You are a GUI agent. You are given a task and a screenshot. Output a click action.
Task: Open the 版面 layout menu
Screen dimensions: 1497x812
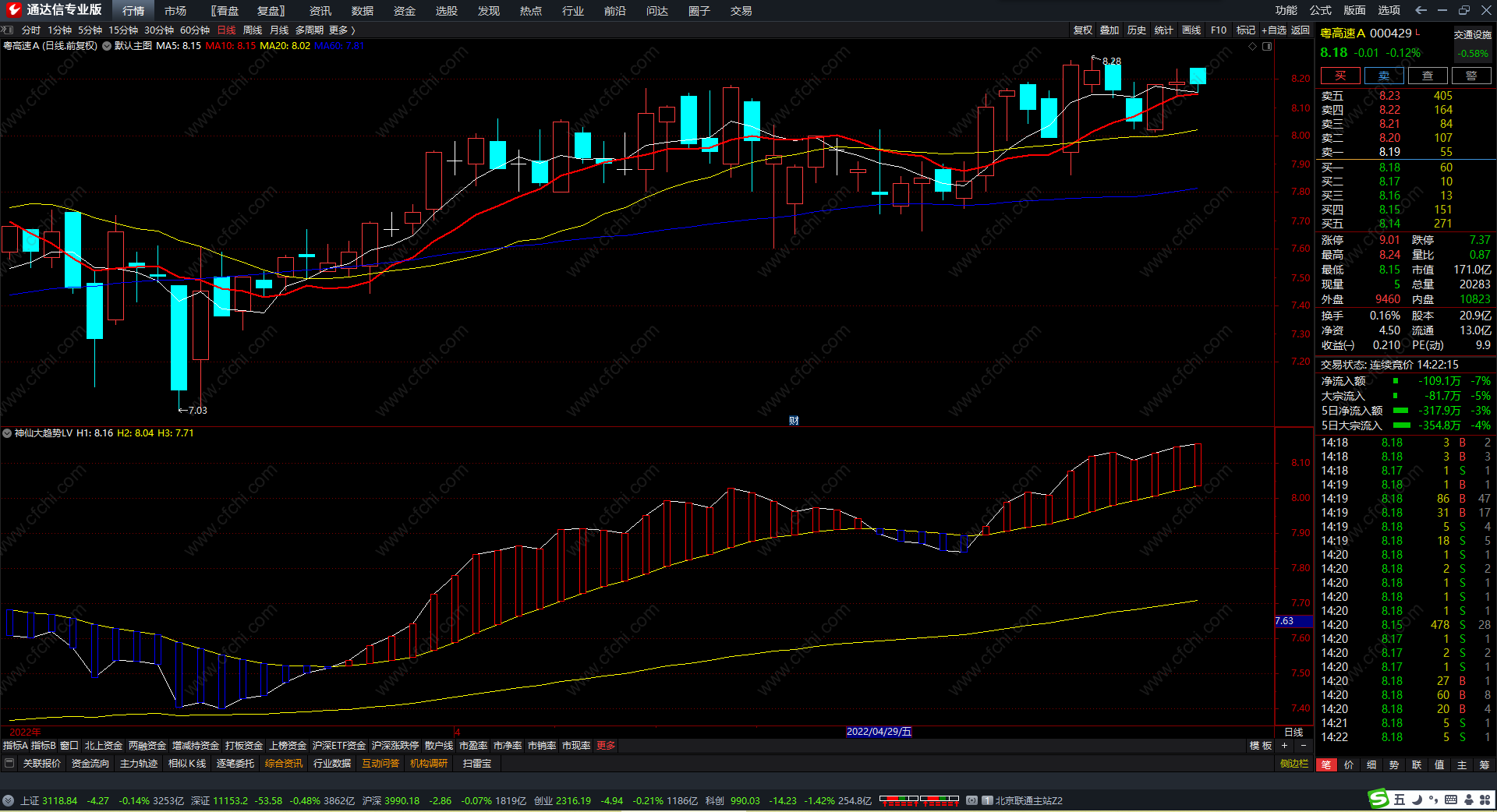tap(1355, 10)
